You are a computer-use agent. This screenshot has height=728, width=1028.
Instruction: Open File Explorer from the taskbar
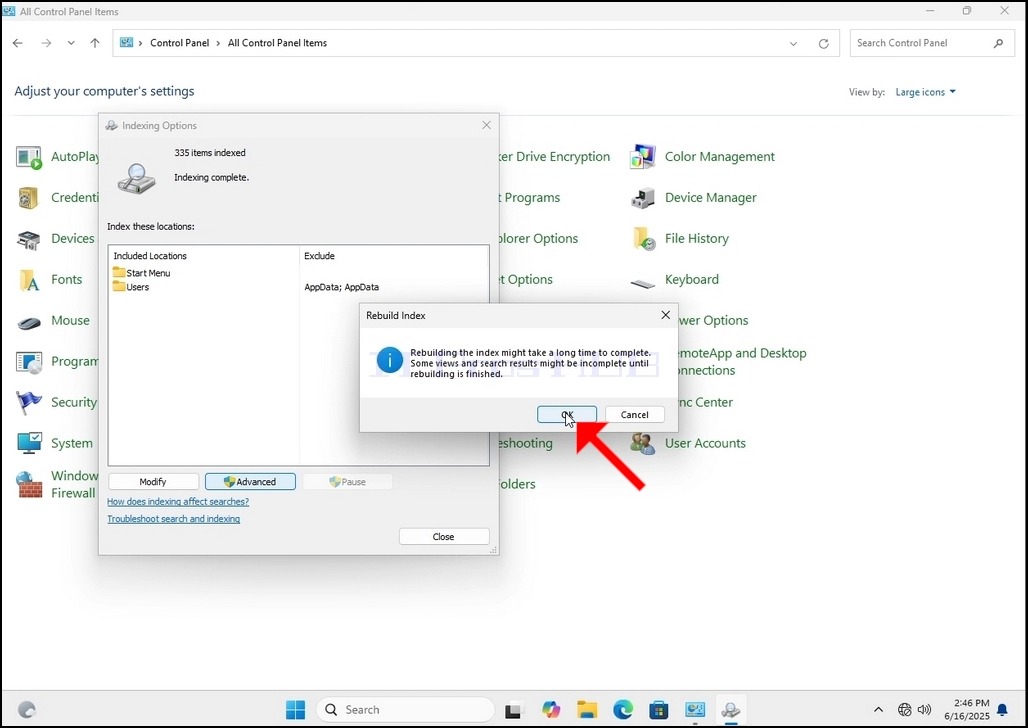coord(587,710)
